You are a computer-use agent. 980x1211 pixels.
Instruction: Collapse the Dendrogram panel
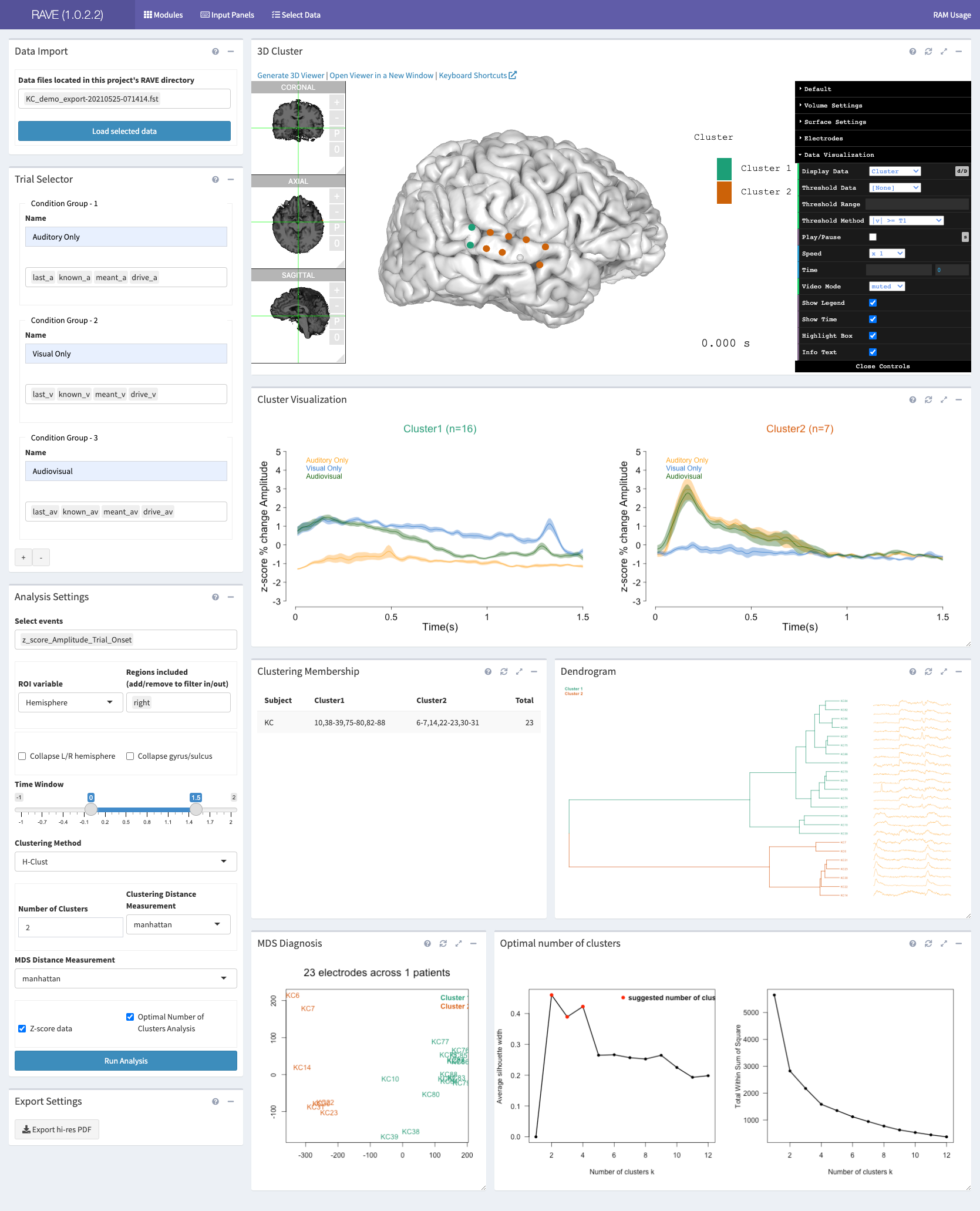pyautogui.click(x=959, y=671)
